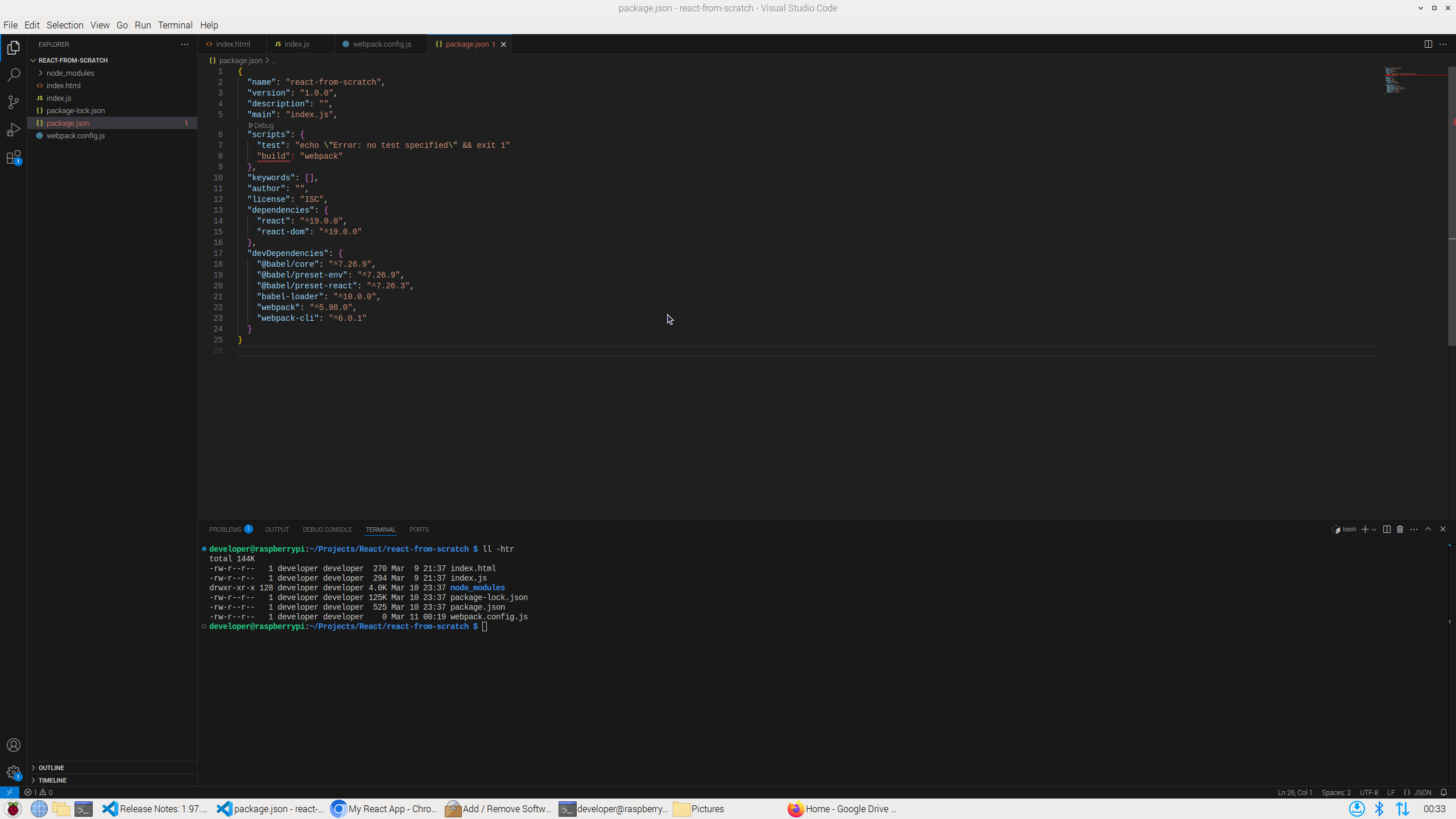Switch to the DEBUG CONSOLE panel tab
Image resolution: width=1456 pixels, height=819 pixels.
(x=327, y=530)
